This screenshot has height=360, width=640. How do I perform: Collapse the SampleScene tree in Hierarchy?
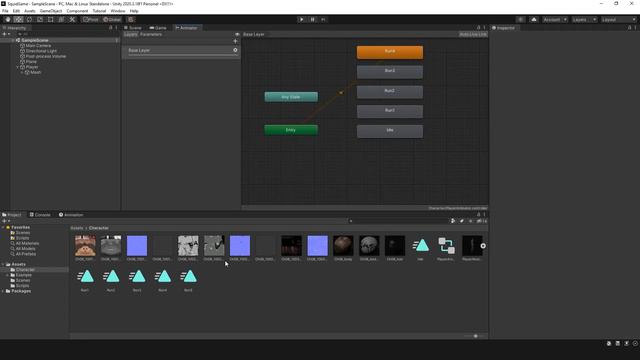pyautogui.click(x=13, y=40)
